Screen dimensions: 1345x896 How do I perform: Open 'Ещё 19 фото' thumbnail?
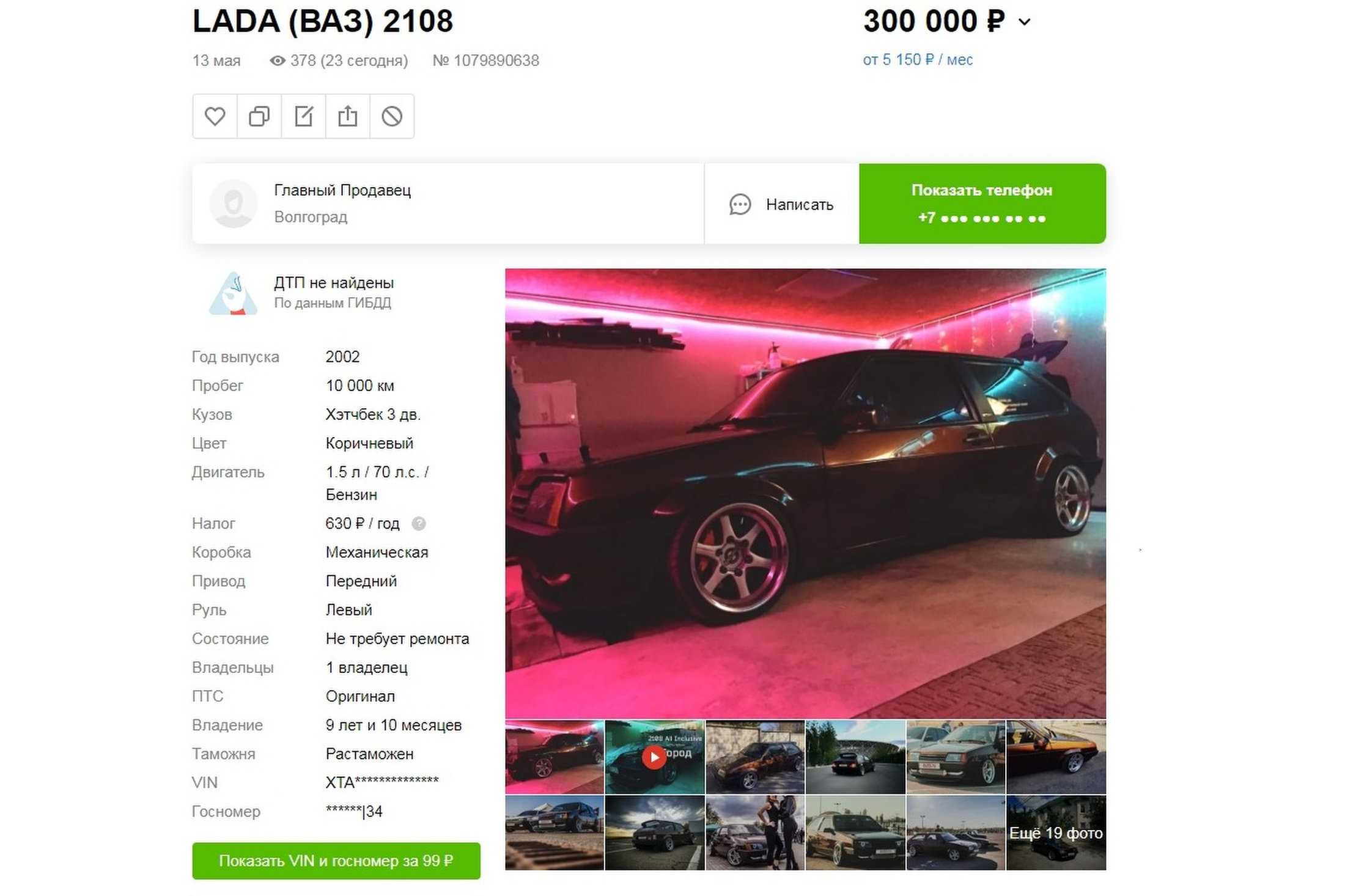[1056, 832]
